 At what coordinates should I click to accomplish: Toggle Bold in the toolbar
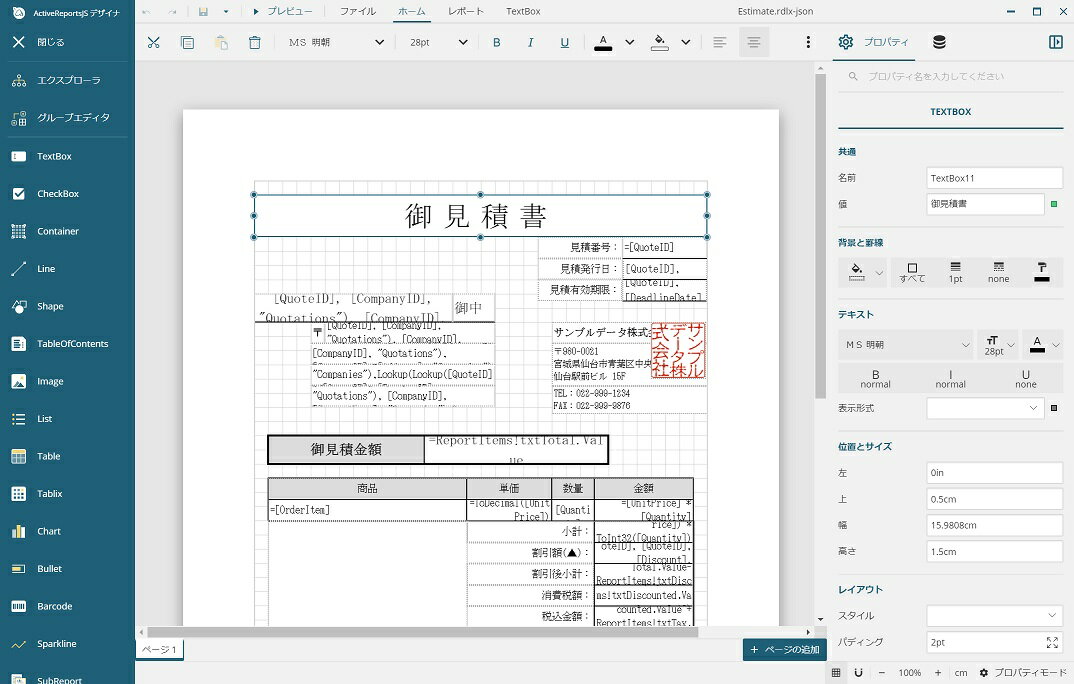click(497, 42)
